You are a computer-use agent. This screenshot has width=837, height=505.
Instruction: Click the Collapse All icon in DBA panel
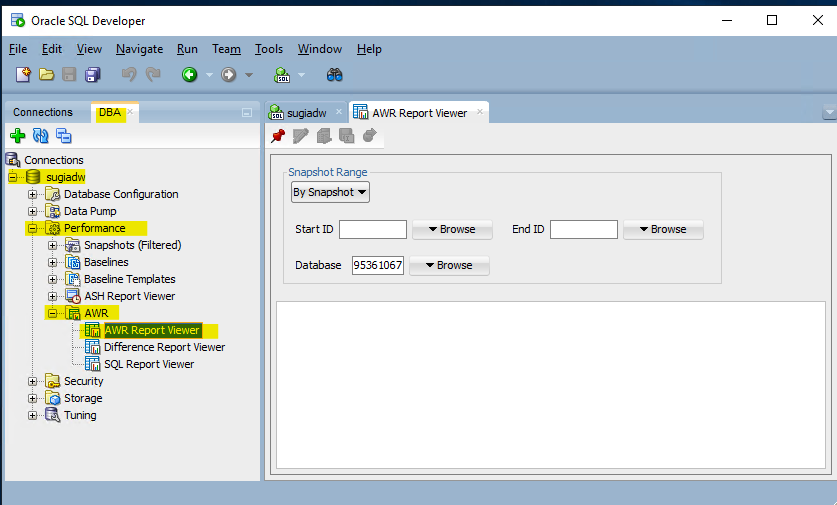(64, 136)
